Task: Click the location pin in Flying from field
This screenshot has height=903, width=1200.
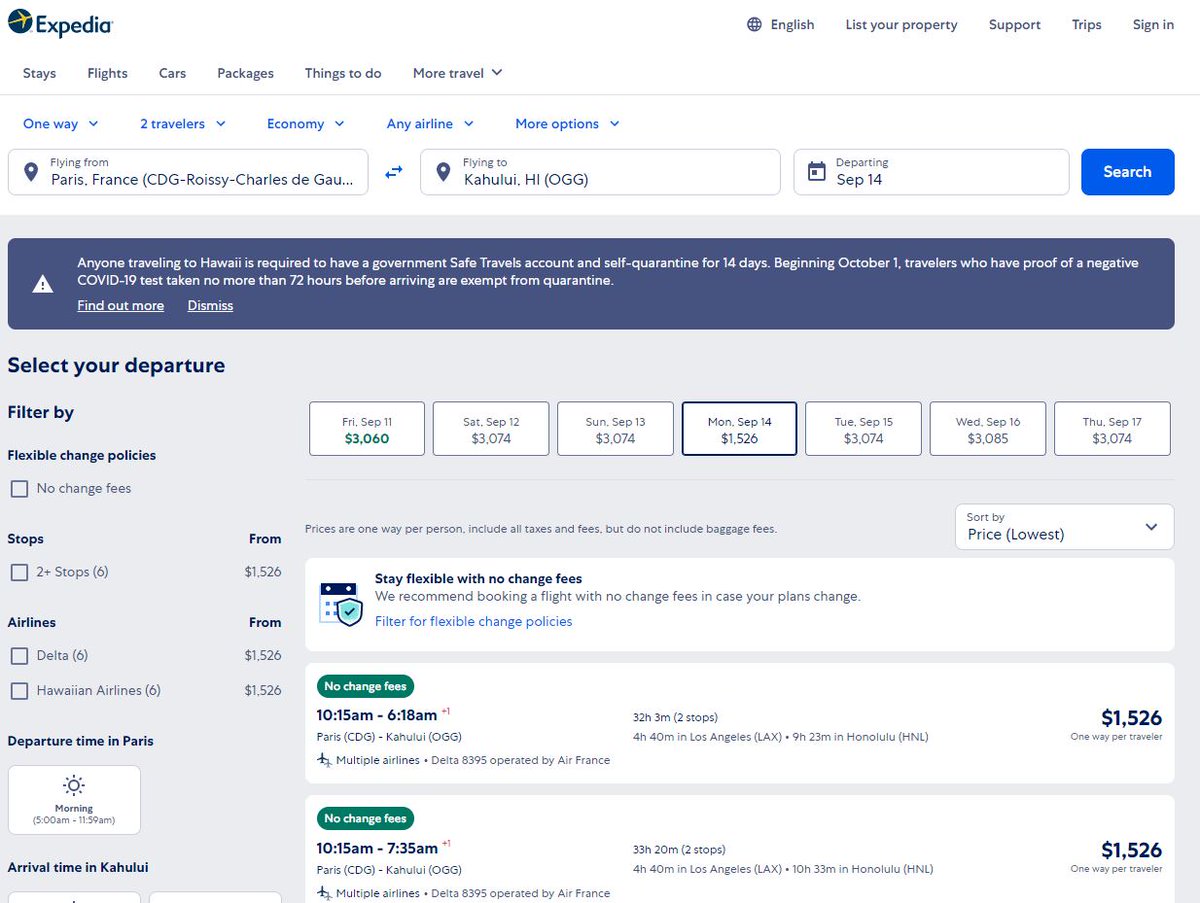Action: pos(31,172)
